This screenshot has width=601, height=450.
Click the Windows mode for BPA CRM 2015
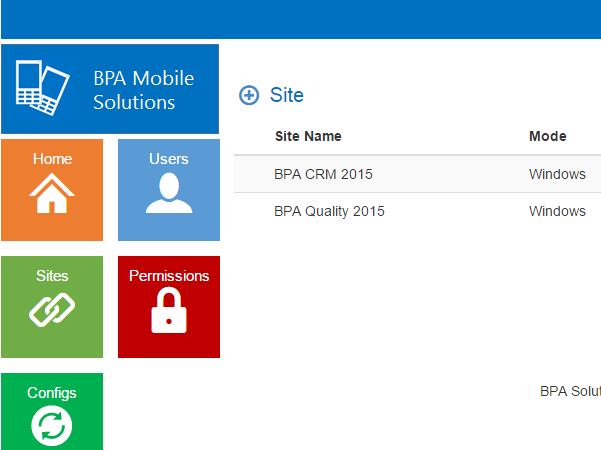557,174
